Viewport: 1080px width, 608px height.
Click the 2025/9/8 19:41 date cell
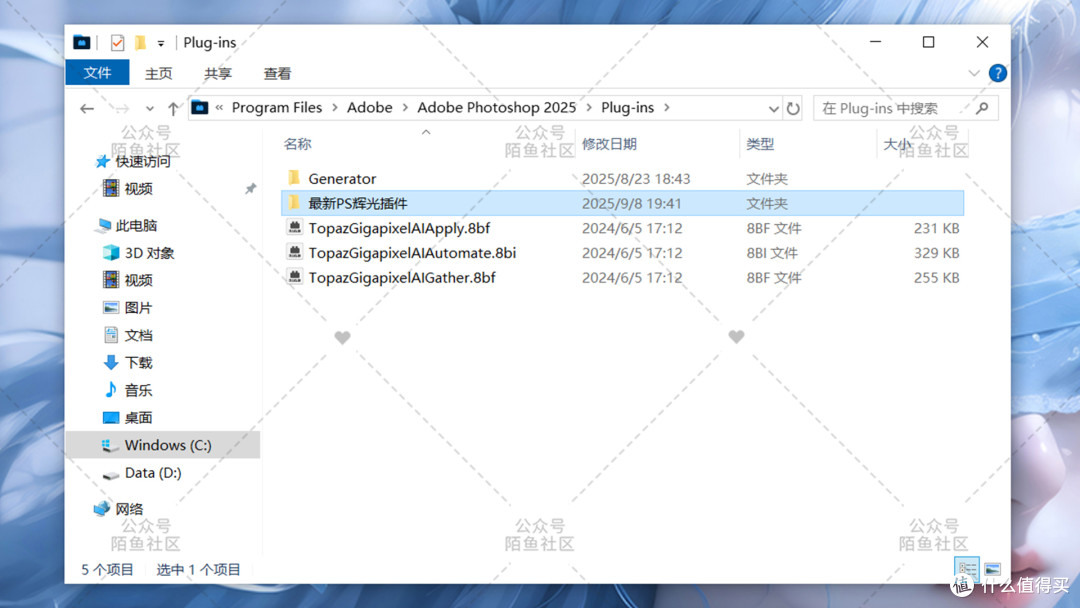pyautogui.click(x=632, y=203)
